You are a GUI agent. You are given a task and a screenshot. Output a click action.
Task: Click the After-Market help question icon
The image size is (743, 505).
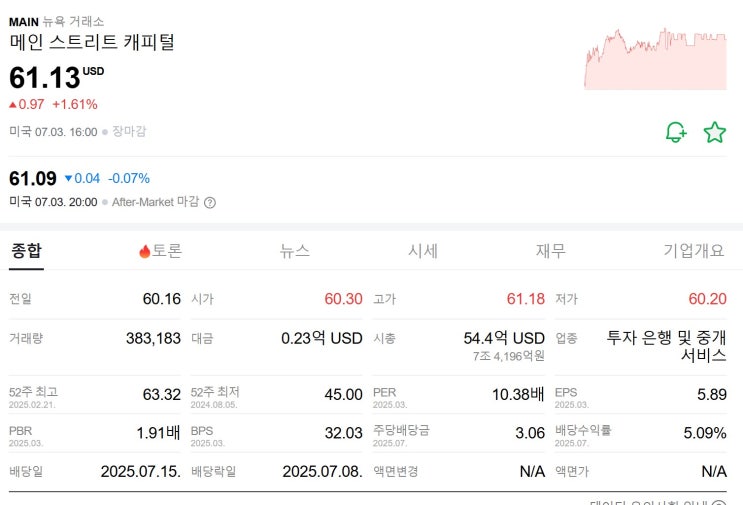210,202
